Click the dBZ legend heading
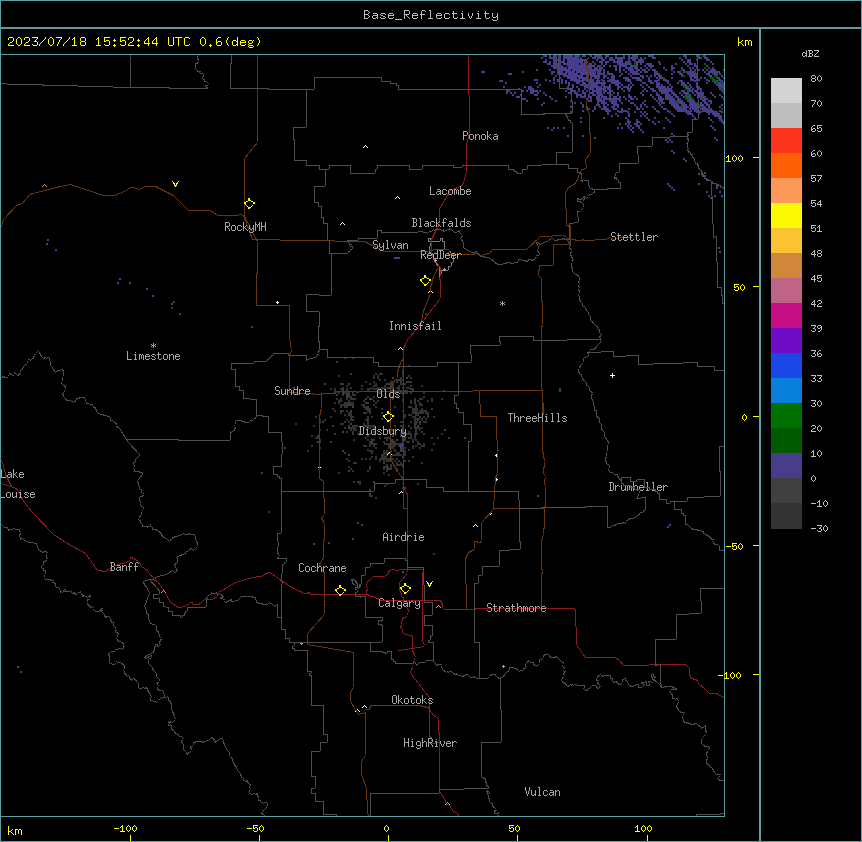 [x=810, y=53]
